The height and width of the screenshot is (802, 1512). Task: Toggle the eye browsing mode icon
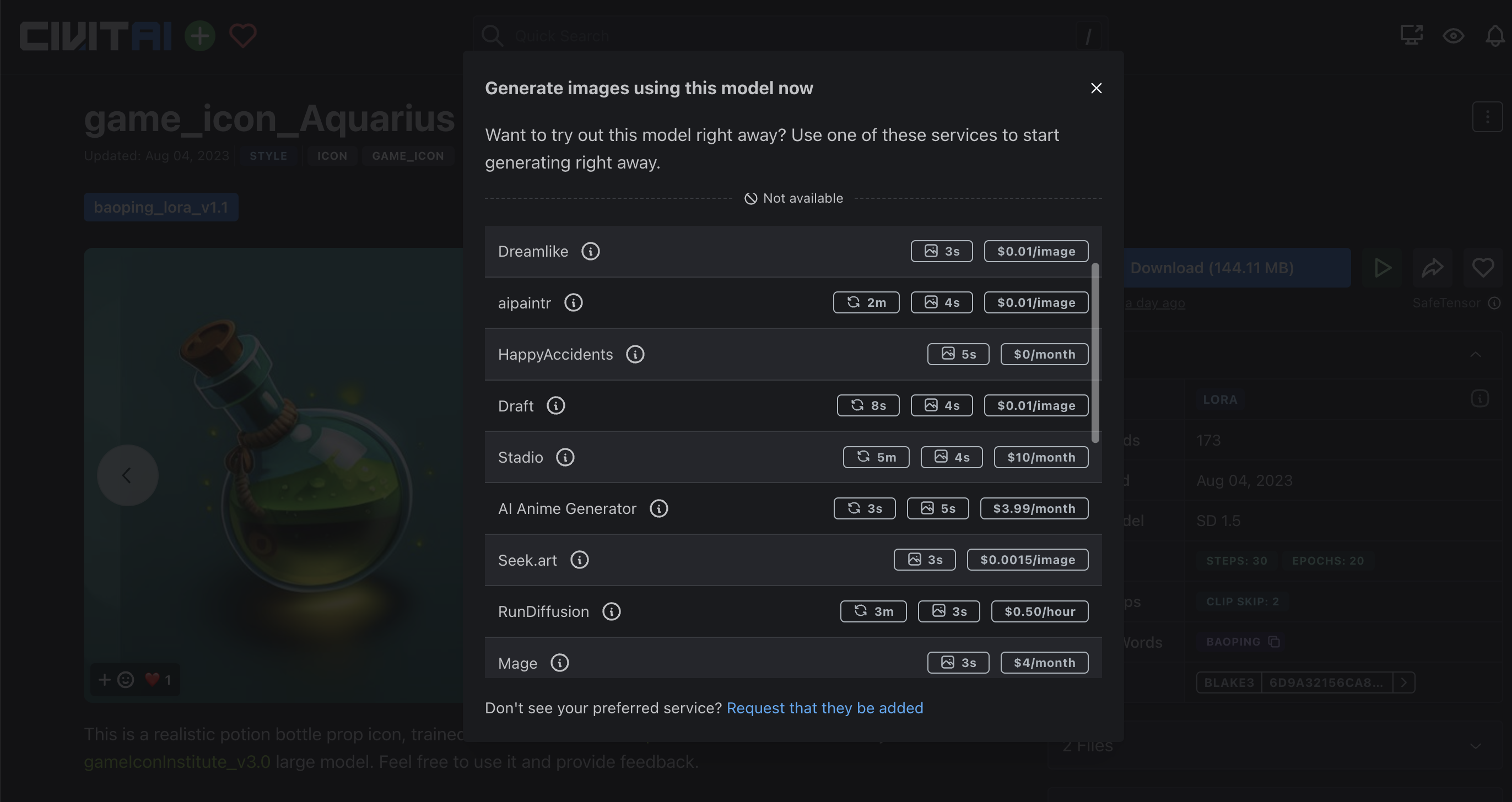coord(1453,36)
